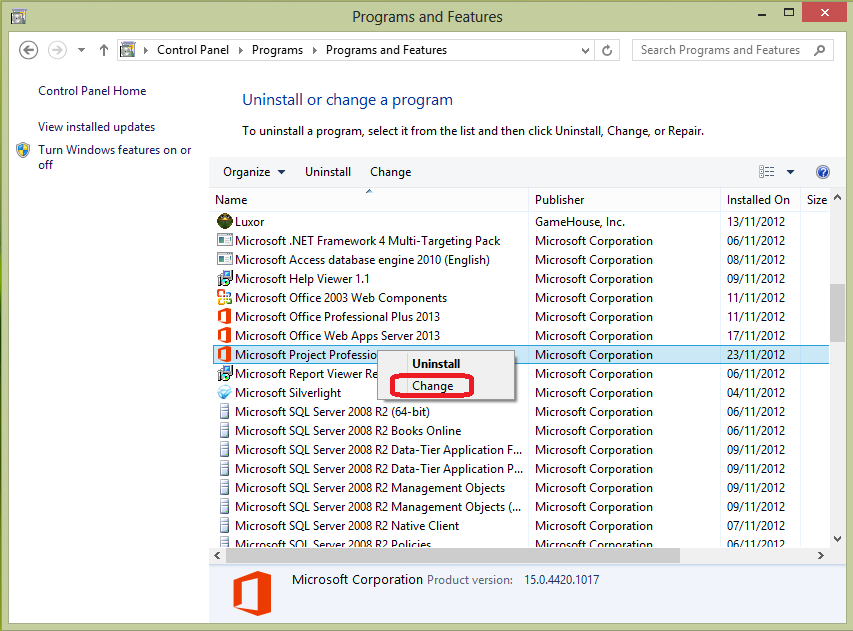This screenshot has width=853, height=631.
Task: Open View installed updates link
Action: pos(96,127)
